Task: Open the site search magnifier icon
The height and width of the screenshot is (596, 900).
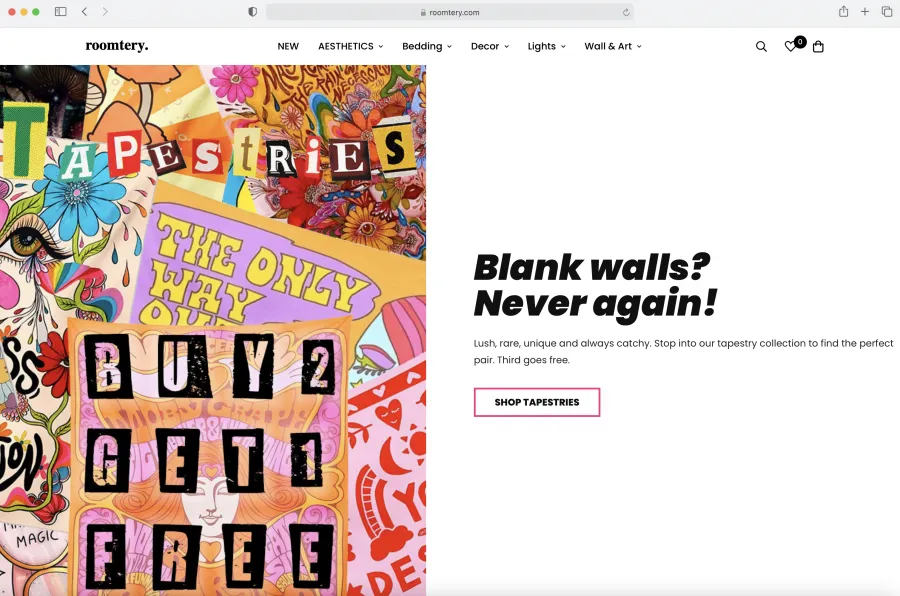Action: (761, 47)
